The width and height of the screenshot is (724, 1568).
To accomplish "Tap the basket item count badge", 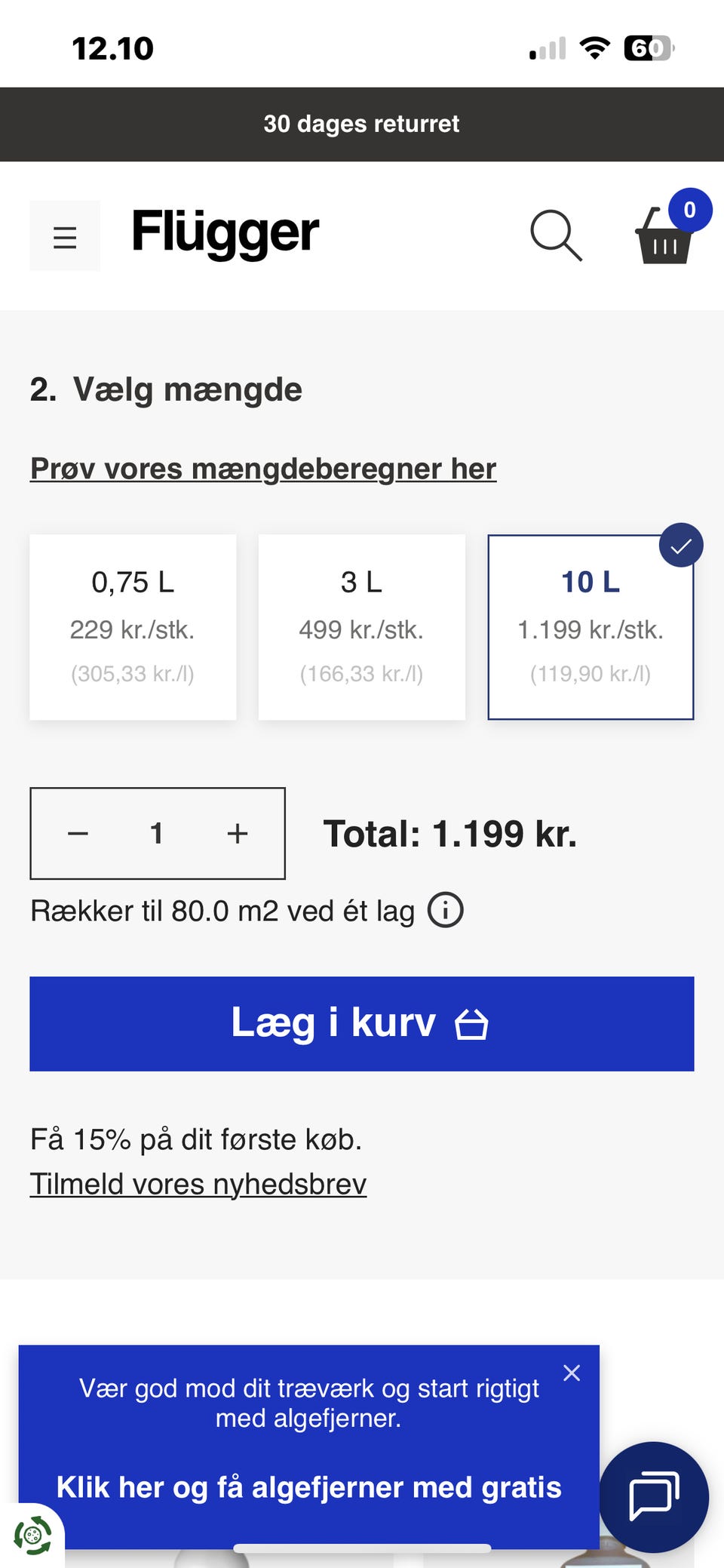I will click(x=689, y=210).
